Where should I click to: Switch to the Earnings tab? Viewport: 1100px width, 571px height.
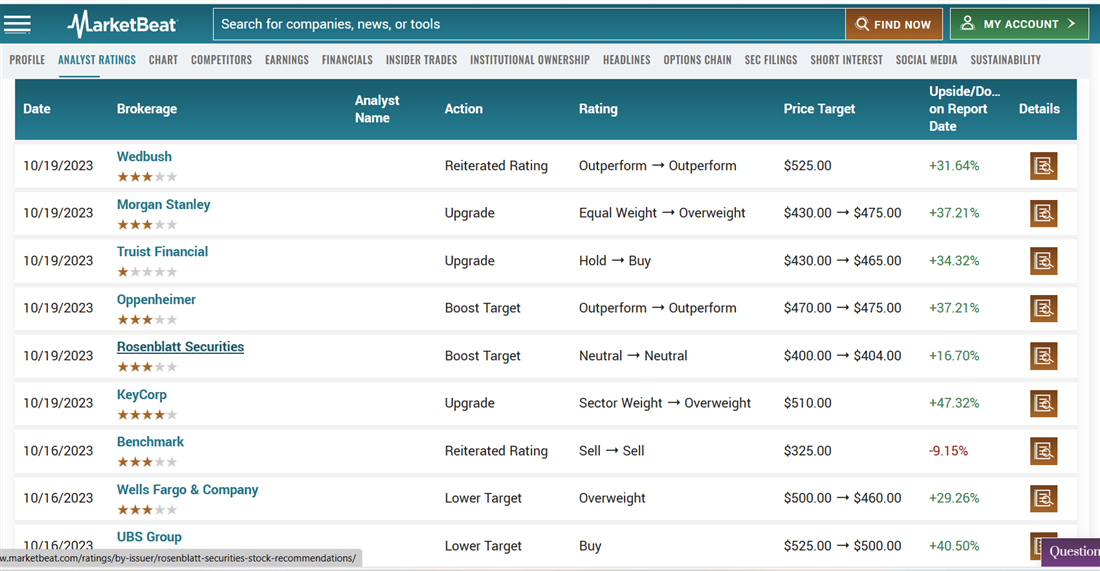click(x=286, y=60)
